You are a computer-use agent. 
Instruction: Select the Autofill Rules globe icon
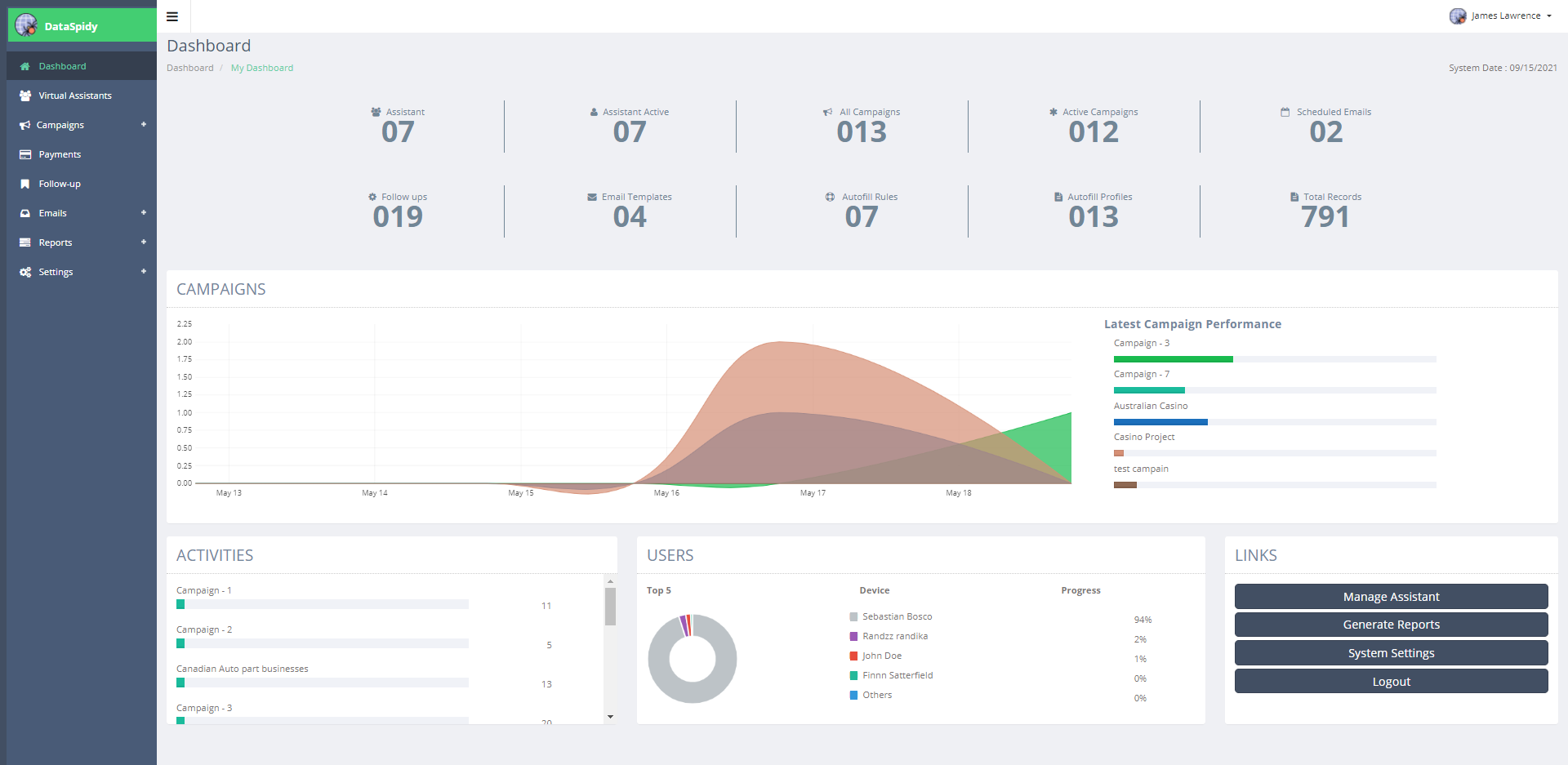(x=830, y=197)
